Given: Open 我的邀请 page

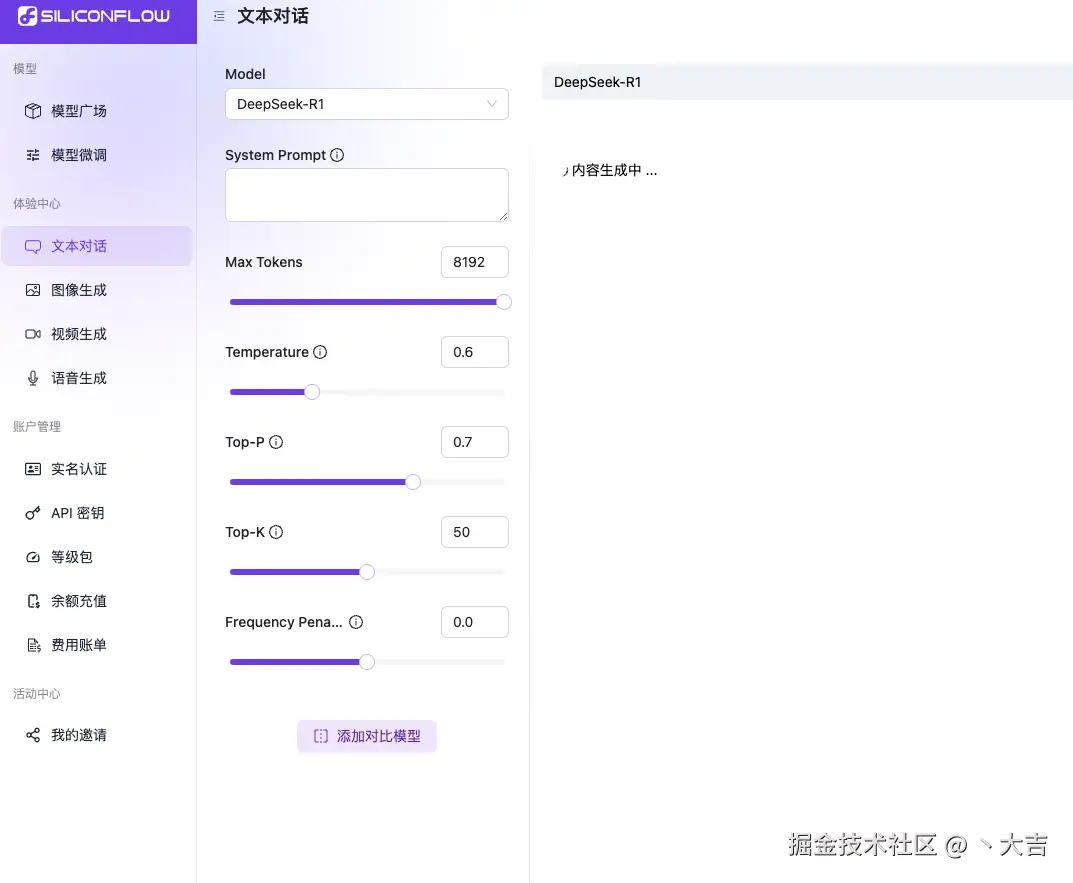Looking at the screenshot, I should pos(96,735).
